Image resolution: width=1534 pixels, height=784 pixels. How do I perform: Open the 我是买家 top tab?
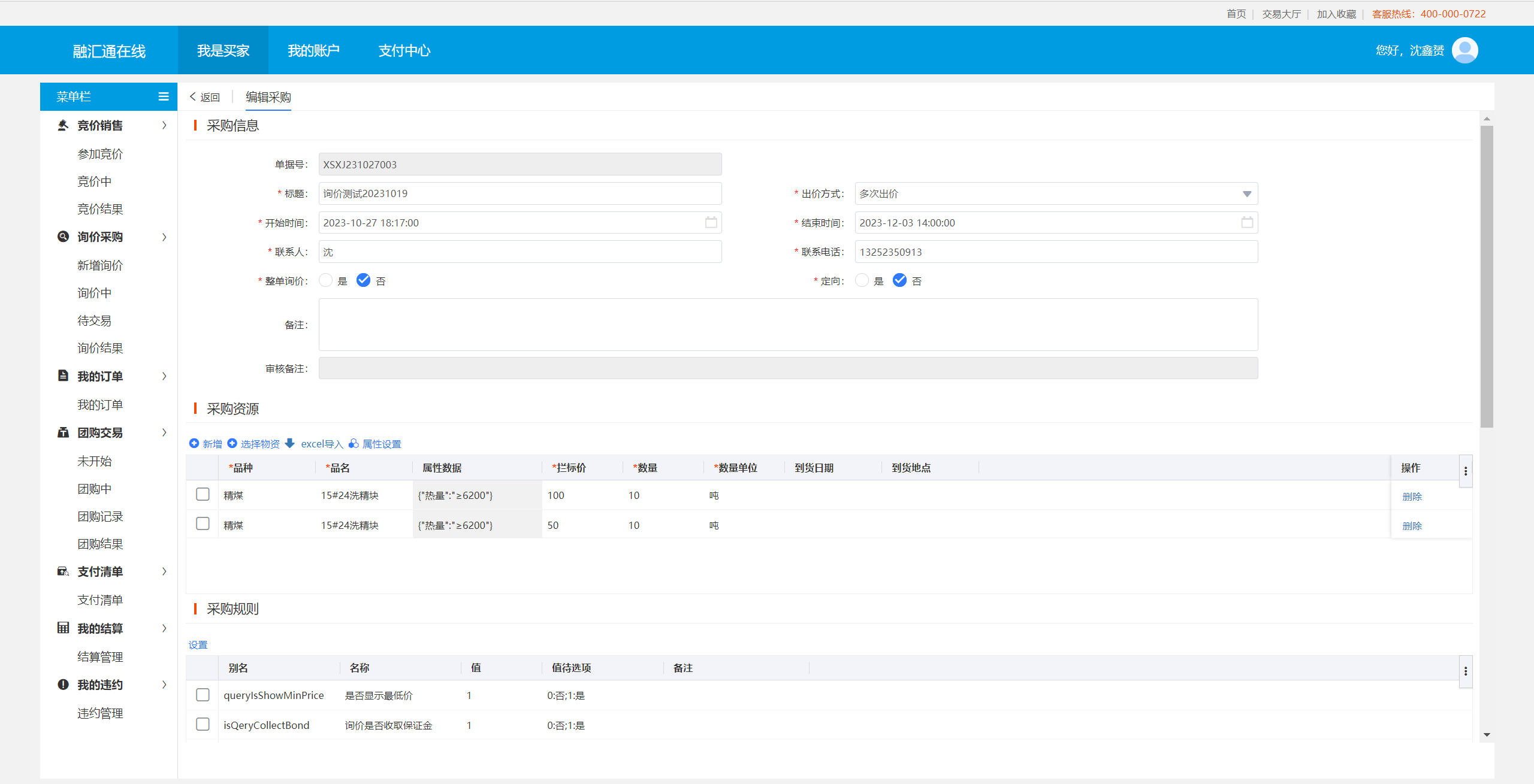(x=223, y=50)
